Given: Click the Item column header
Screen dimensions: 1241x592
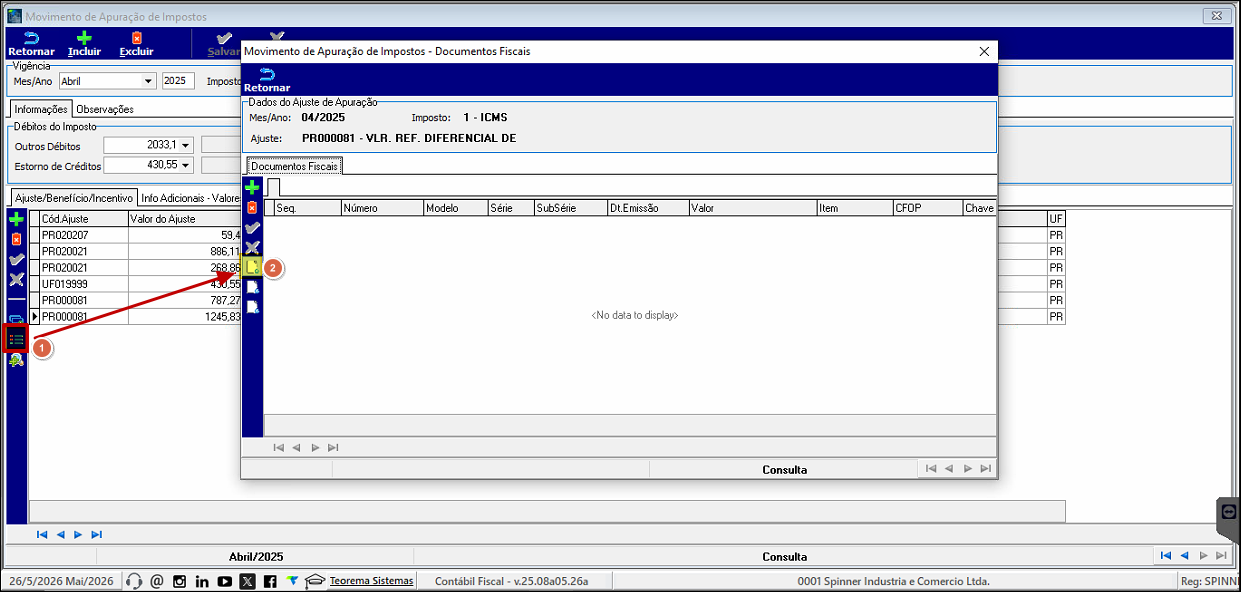Looking at the screenshot, I should (854, 208).
